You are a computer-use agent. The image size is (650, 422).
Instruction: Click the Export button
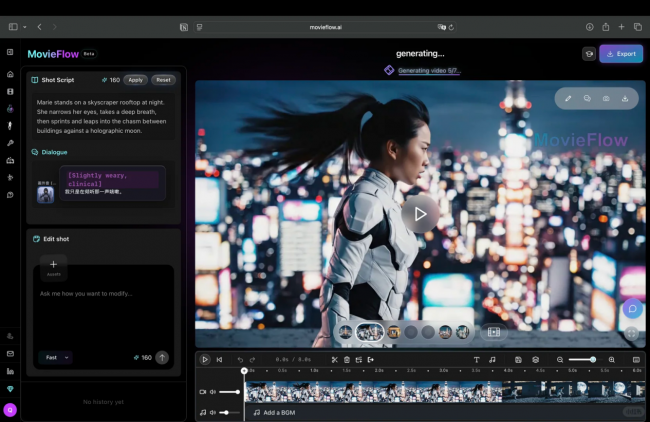[x=621, y=54]
